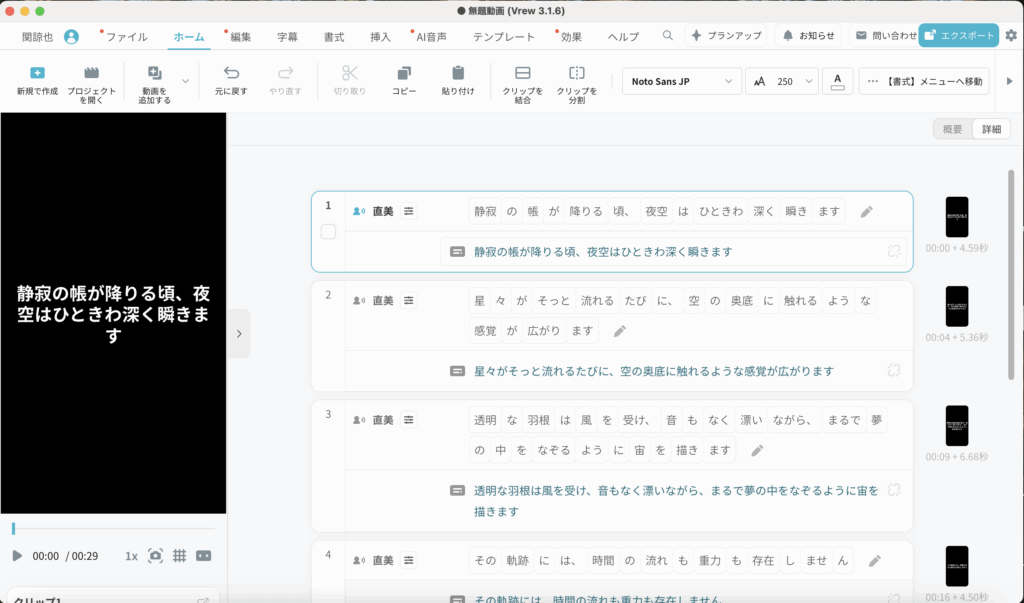Click clip 3's 00:09 thumbnail

(x=957, y=425)
